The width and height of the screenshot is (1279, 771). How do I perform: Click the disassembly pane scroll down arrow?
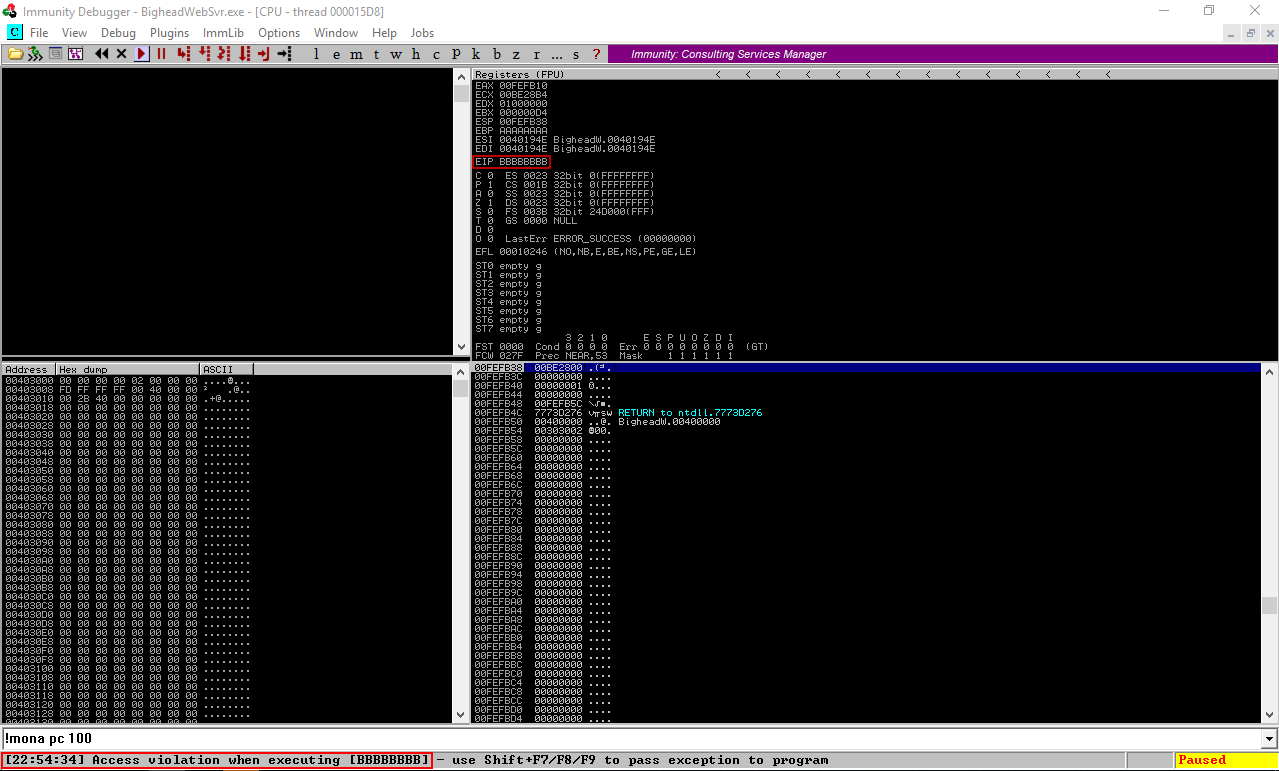[461, 348]
